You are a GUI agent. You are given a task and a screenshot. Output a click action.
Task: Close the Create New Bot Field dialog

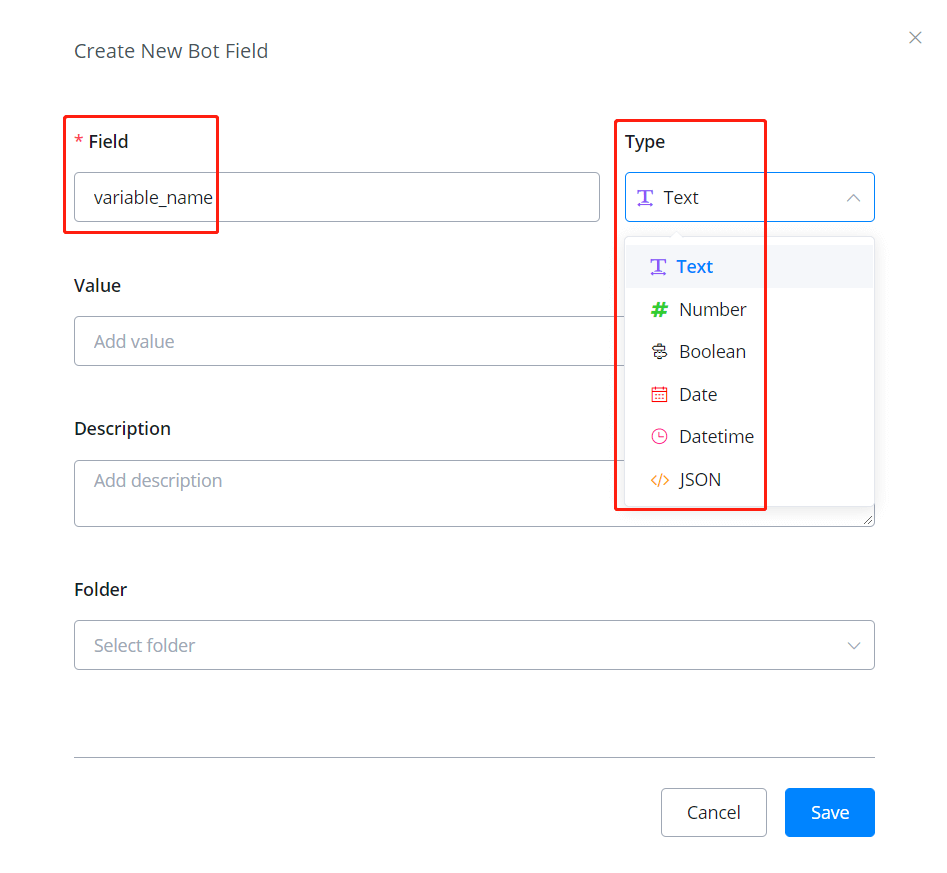tap(915, 38)
